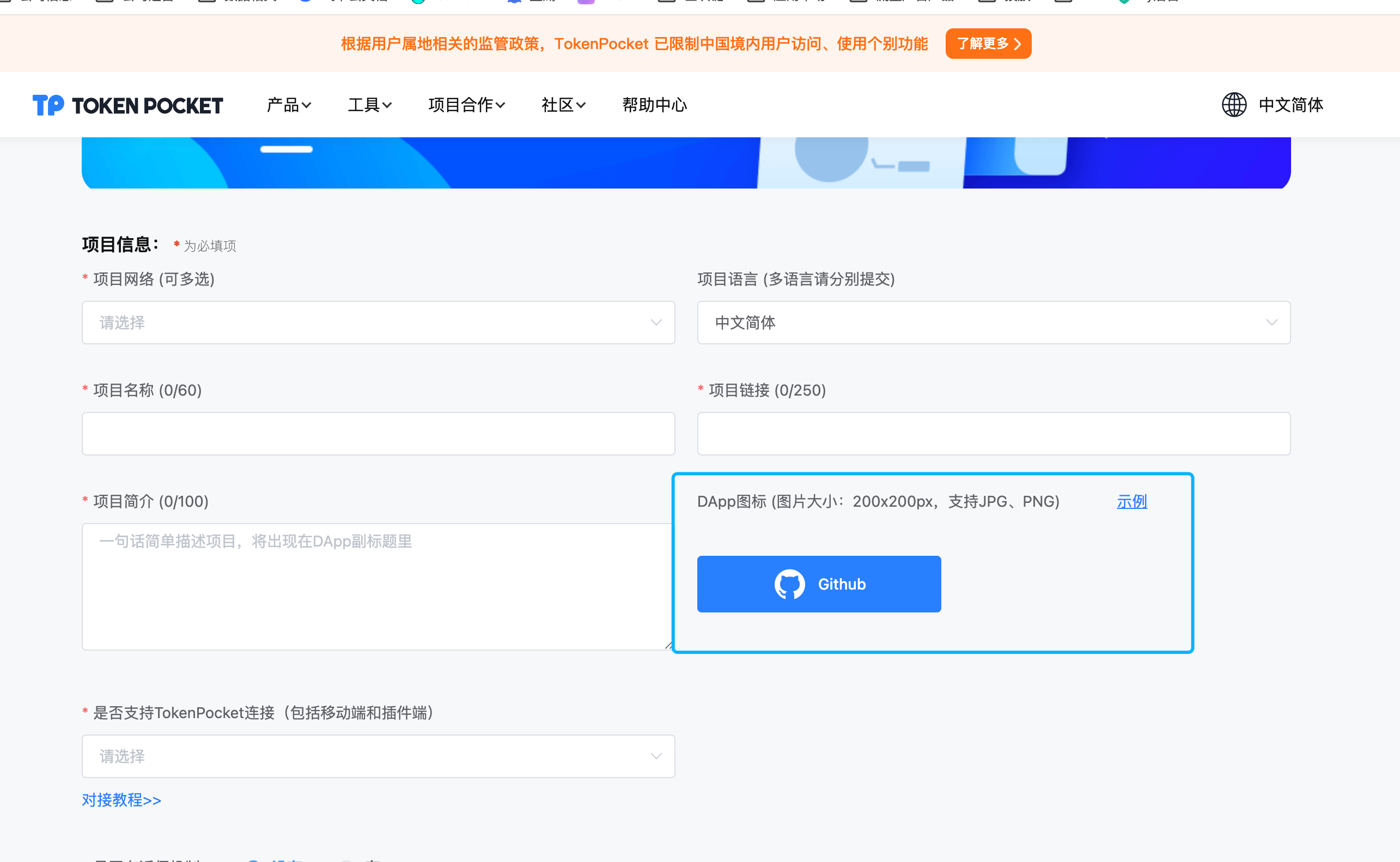Click arrow icon in 了解更多 button
1400x862 pixels.
point(1017,44)
